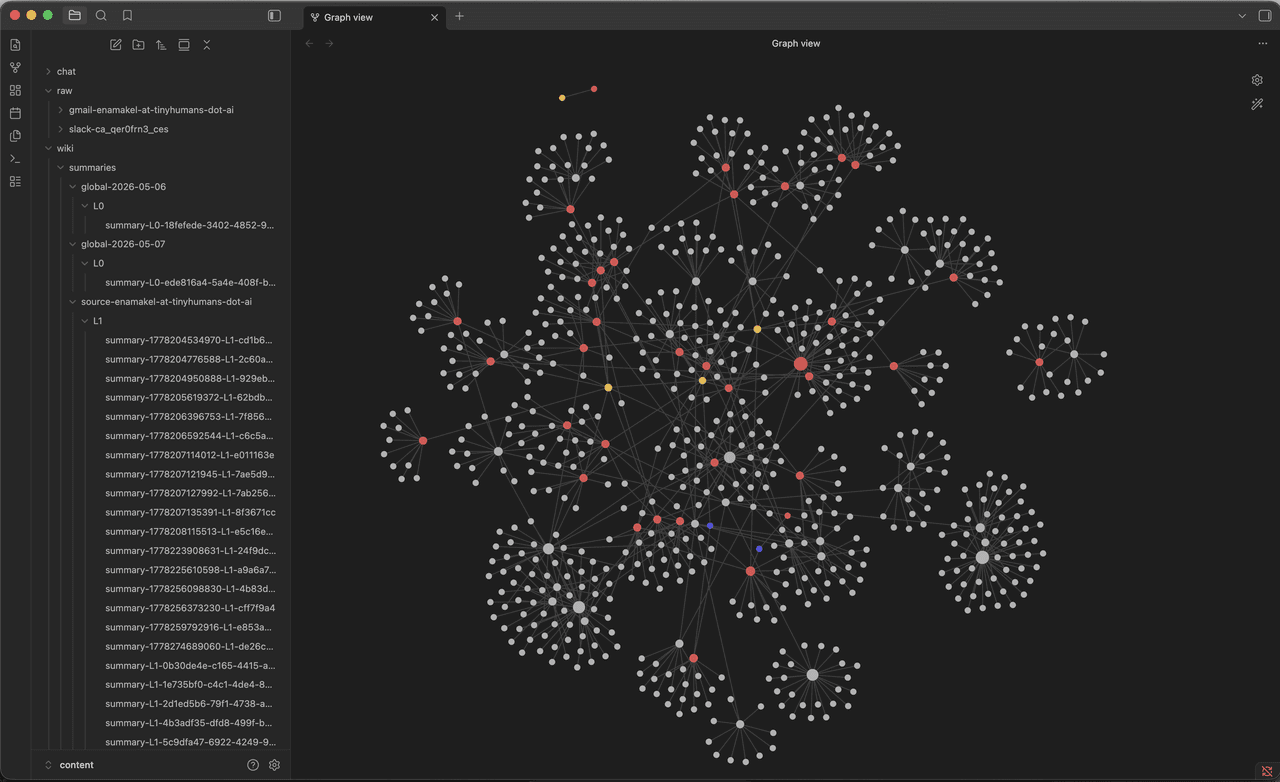This screenshot has height=782, width=1280.
Task: Click the largest red node in graph center
Action: (x=800, y=364)
